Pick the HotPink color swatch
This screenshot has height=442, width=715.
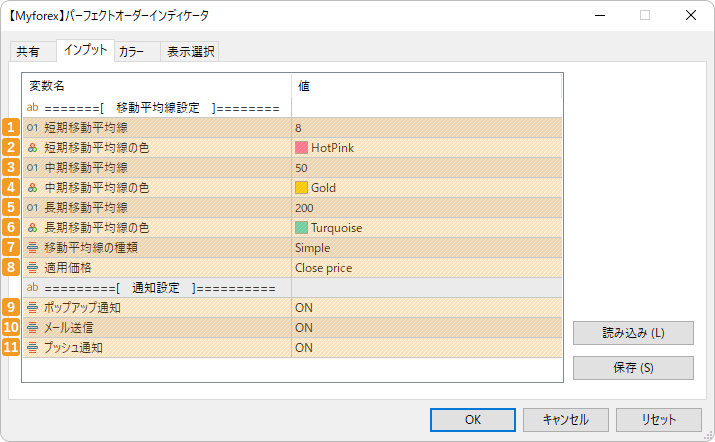click(x=301, y=148)
